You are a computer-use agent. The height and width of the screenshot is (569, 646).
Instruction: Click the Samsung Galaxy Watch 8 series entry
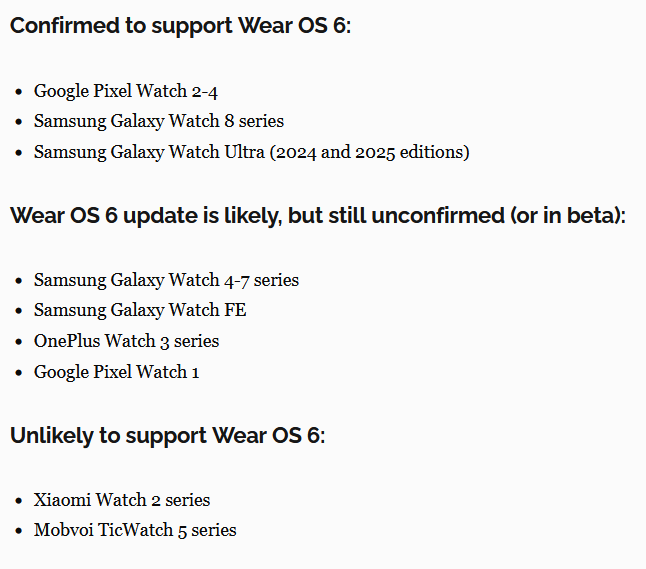159,121
